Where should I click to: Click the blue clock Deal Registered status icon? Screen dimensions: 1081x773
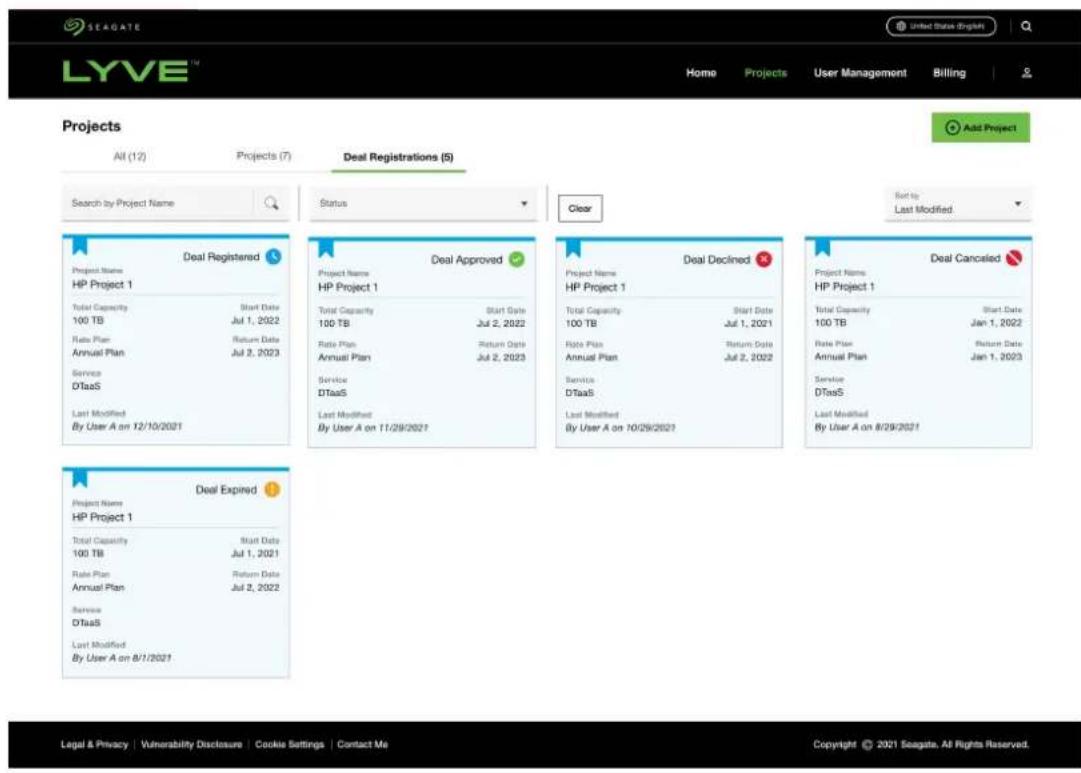tap(273, 257)
